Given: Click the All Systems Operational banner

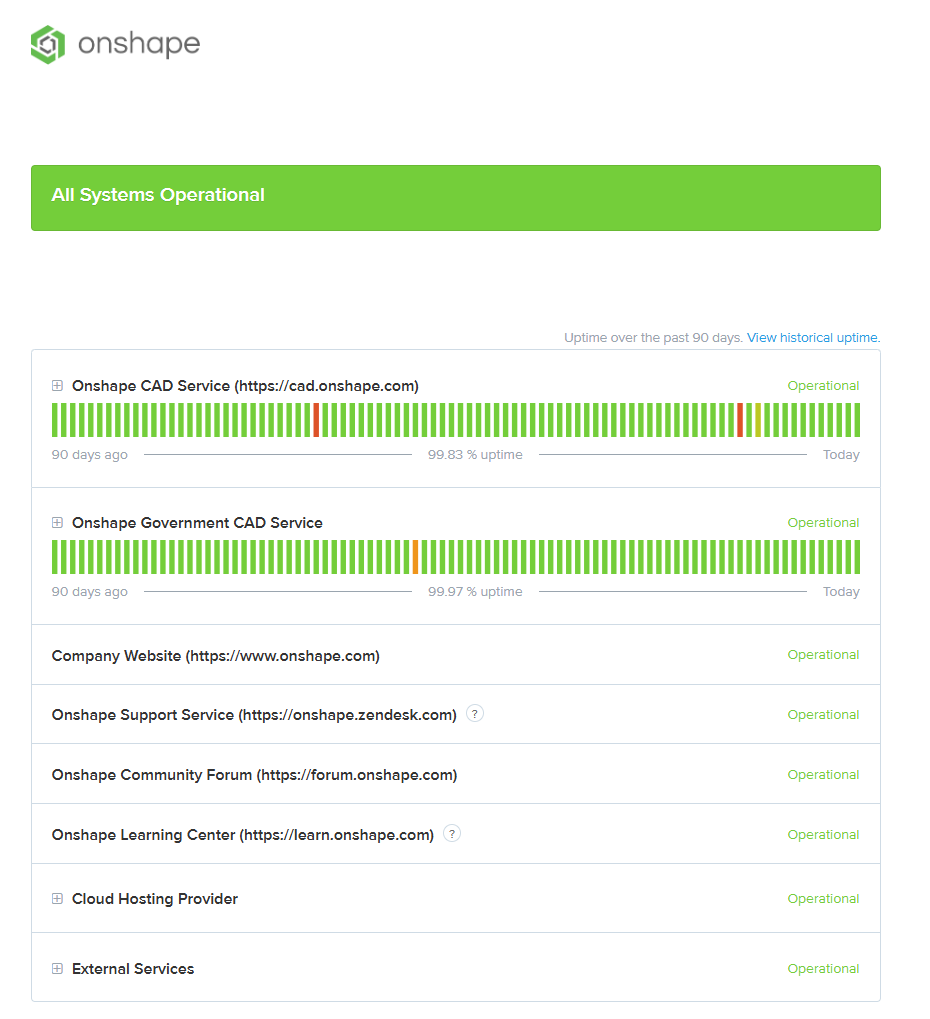Looking at the screenshot, I should 456,198.
